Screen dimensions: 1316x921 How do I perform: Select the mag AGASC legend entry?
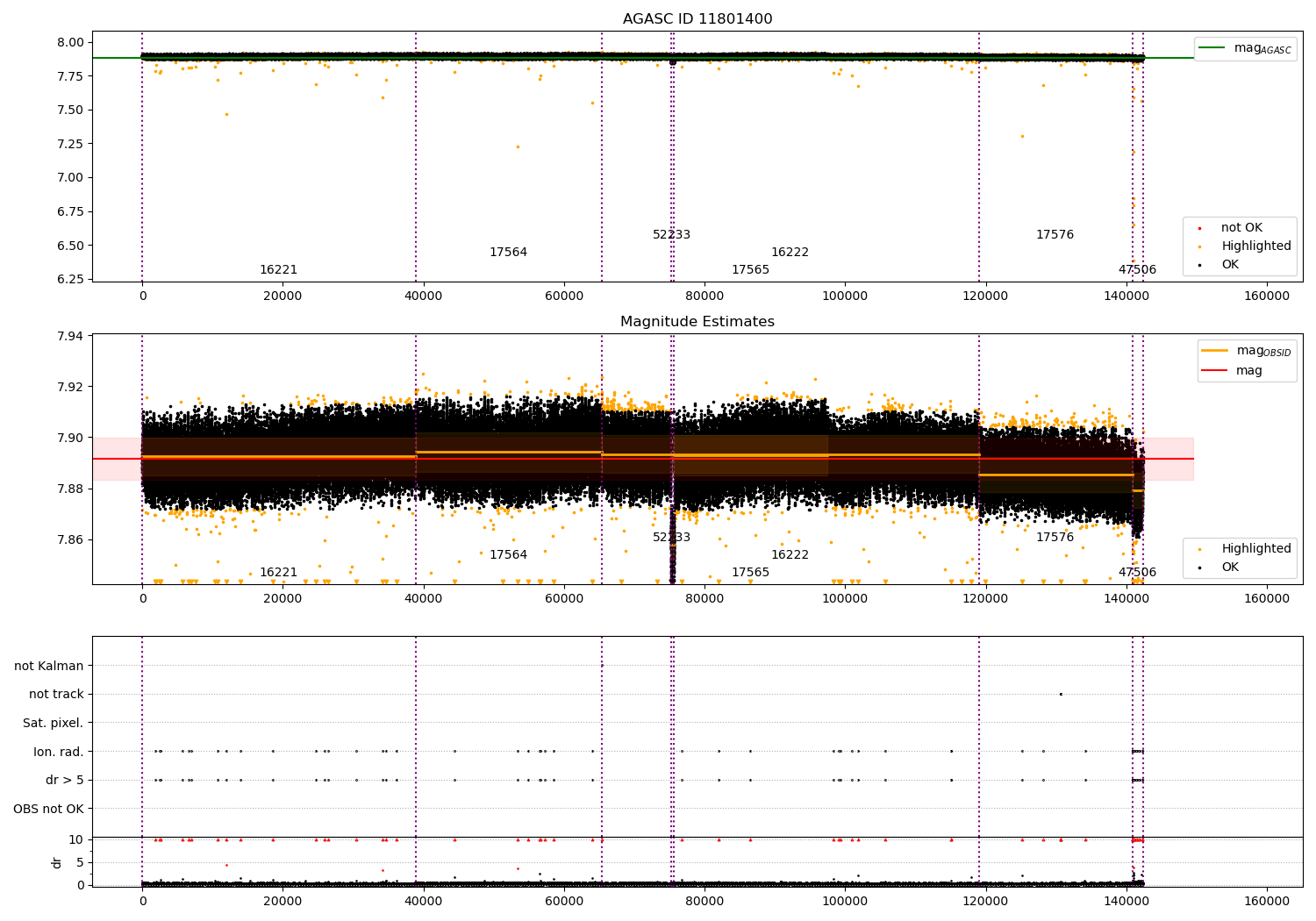coord(1246,48)
